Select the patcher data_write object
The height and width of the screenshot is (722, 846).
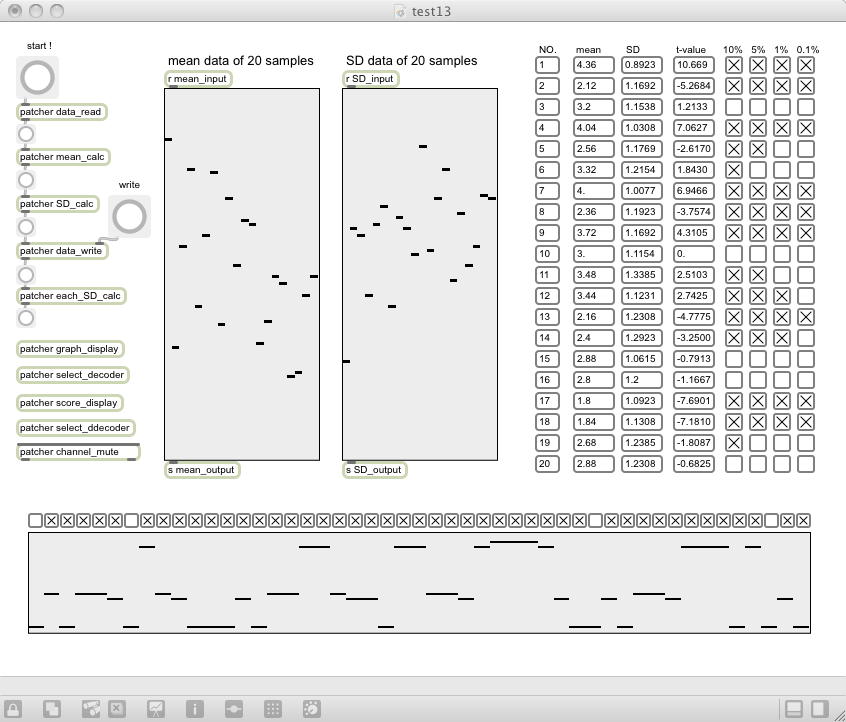62,251
